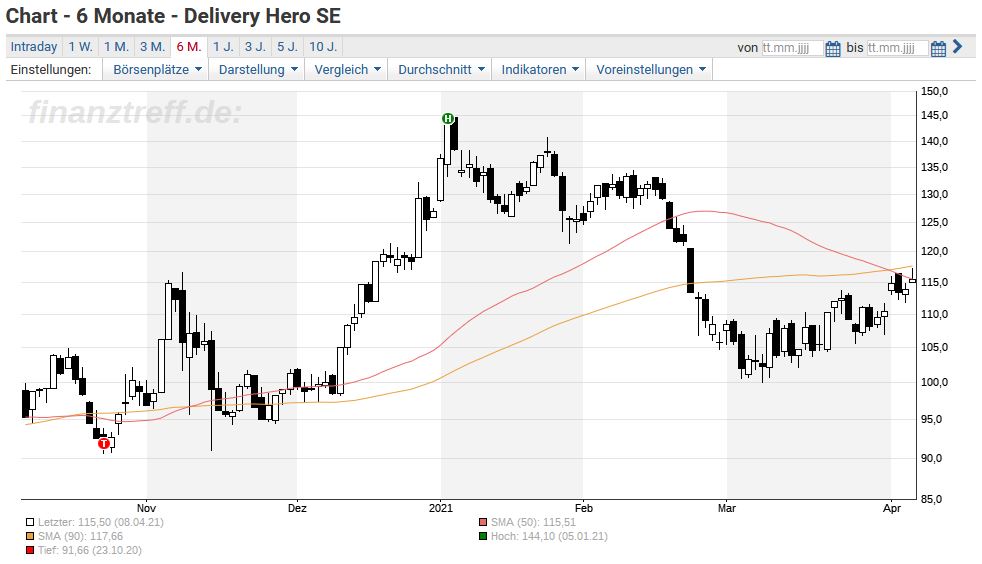
Task: Click the 'Letzter: 115,50 (08.04.21)' legend text
Action: (101, 522)
